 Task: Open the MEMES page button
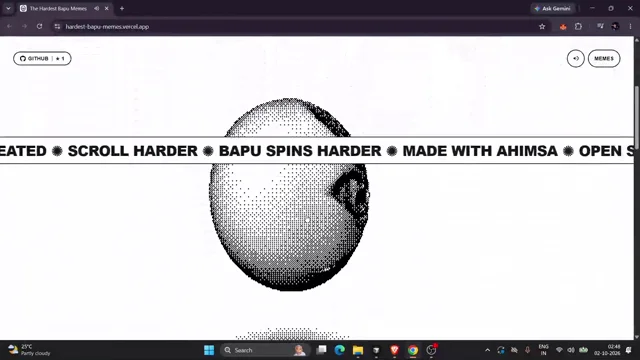[x=604, y=58]
